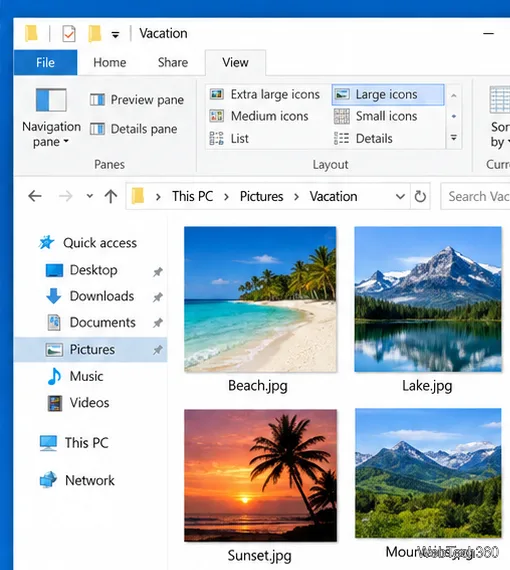510x570 pixels.
Task: Open Downloads in navigation pane
Action: click(x=90, y=296)
